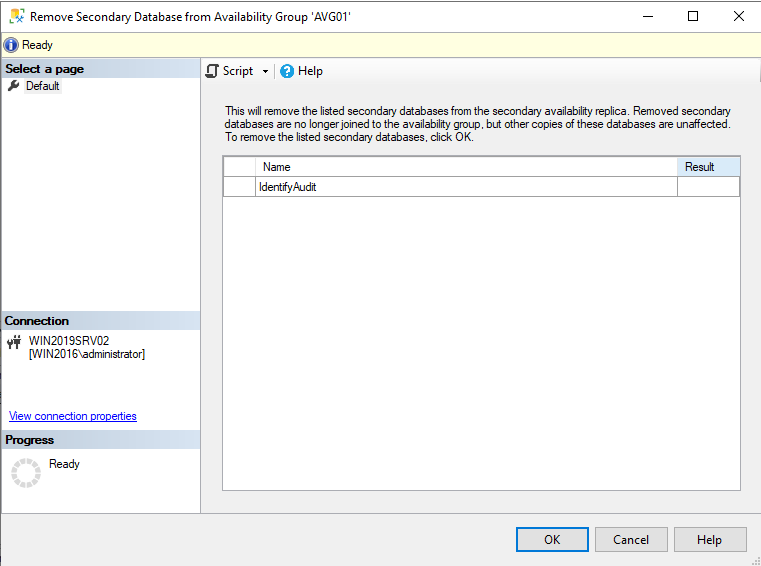Close the Remove Secondary Database dialog
The height and width of the screenshot is (566, 761).
click(739, 17)
